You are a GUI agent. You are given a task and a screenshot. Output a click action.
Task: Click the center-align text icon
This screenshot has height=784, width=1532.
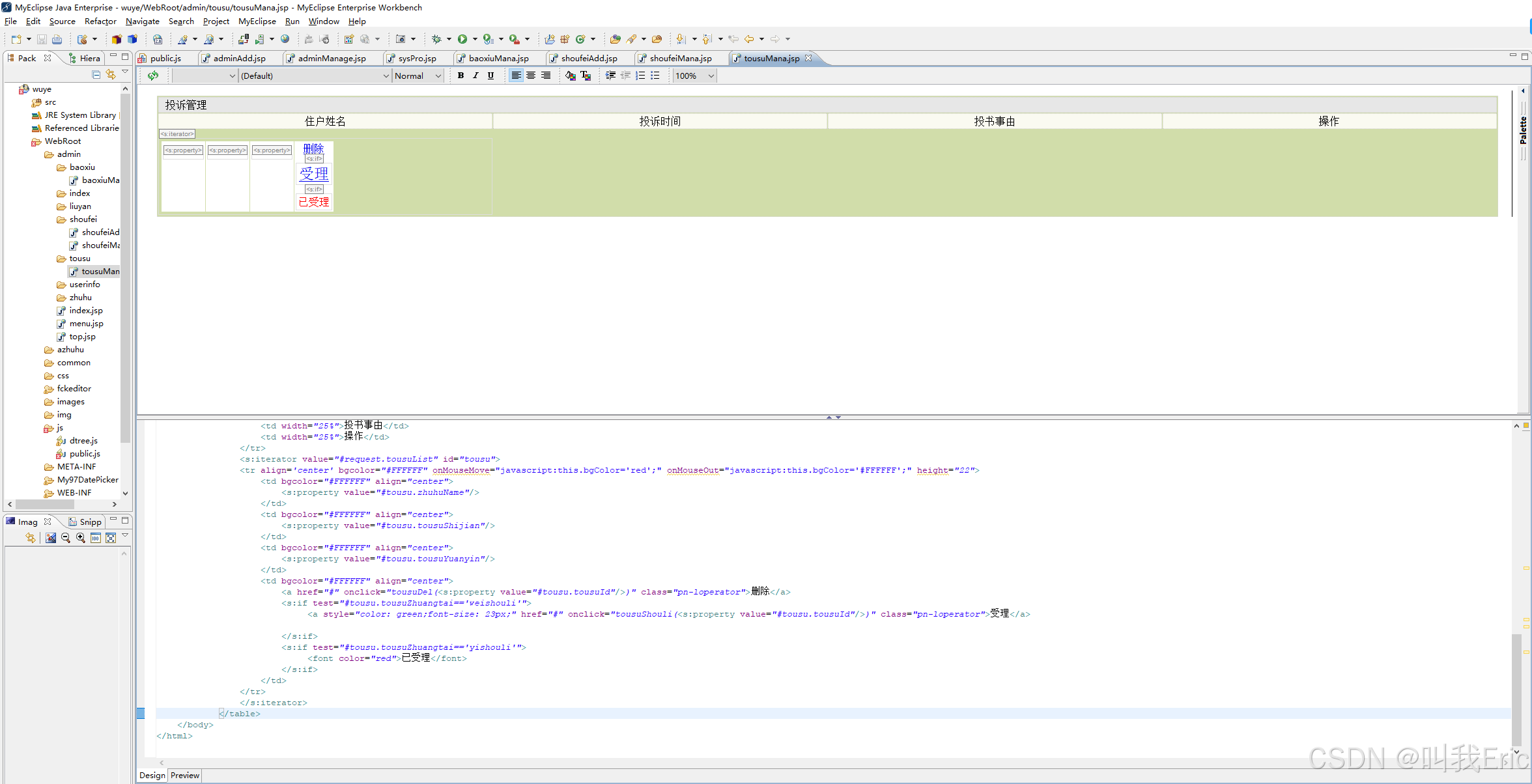point(531,76)
